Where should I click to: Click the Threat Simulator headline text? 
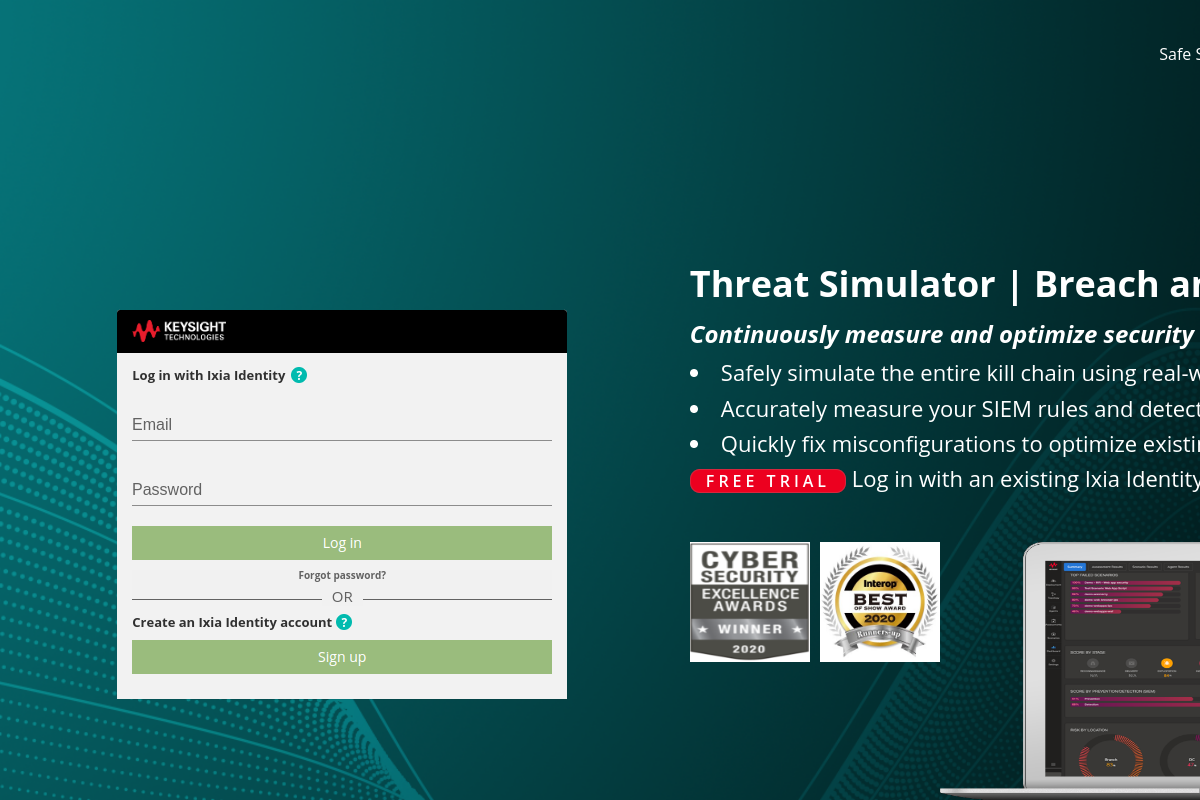(945, 284)
